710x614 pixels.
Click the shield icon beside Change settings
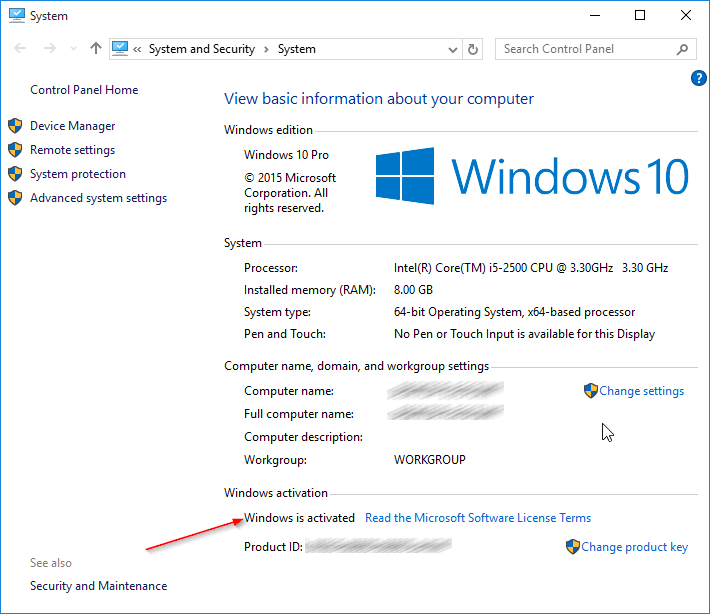click(590, 390)
